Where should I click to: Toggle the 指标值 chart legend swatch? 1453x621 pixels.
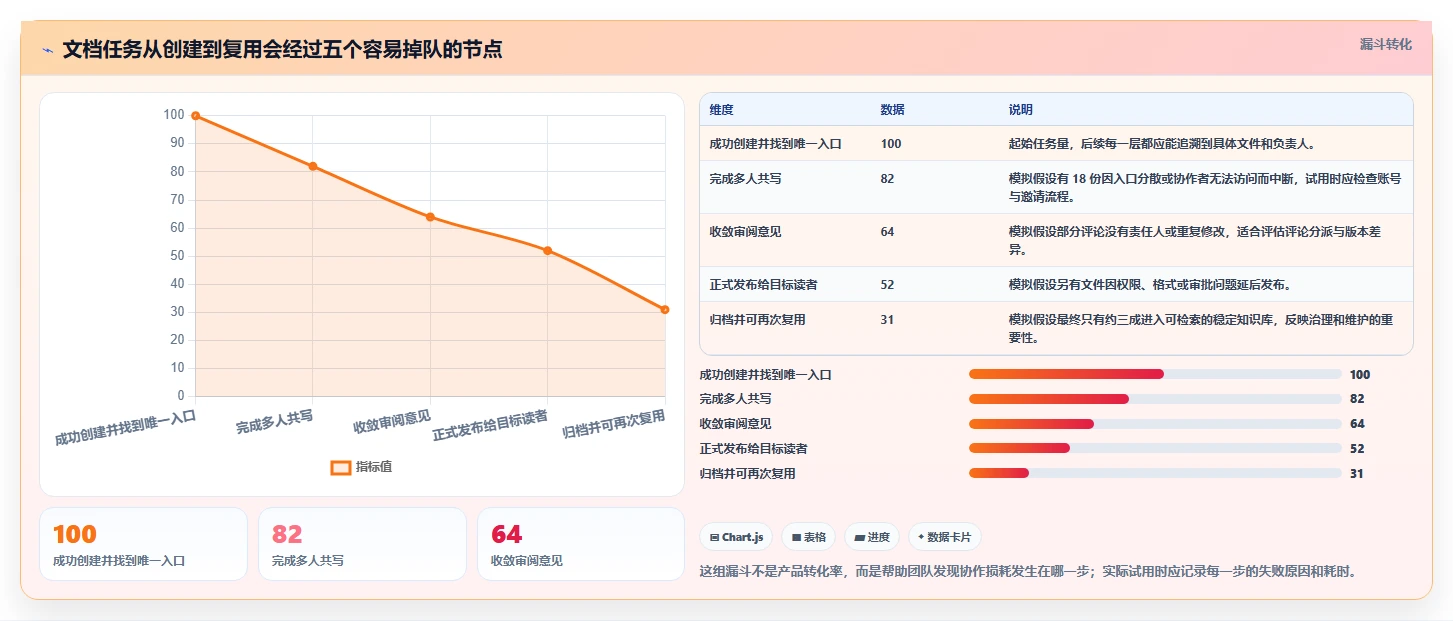(341, 467)
